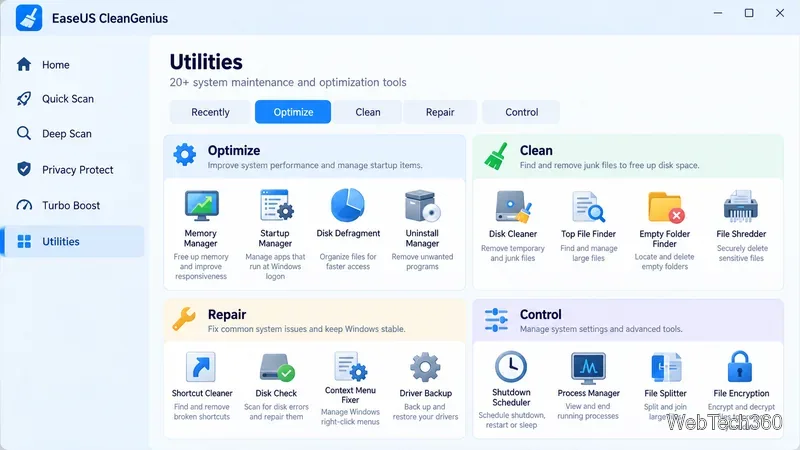Open Empty Folder Finder icon
This screenshot has width=800, height=450.
tap(665, 207)
